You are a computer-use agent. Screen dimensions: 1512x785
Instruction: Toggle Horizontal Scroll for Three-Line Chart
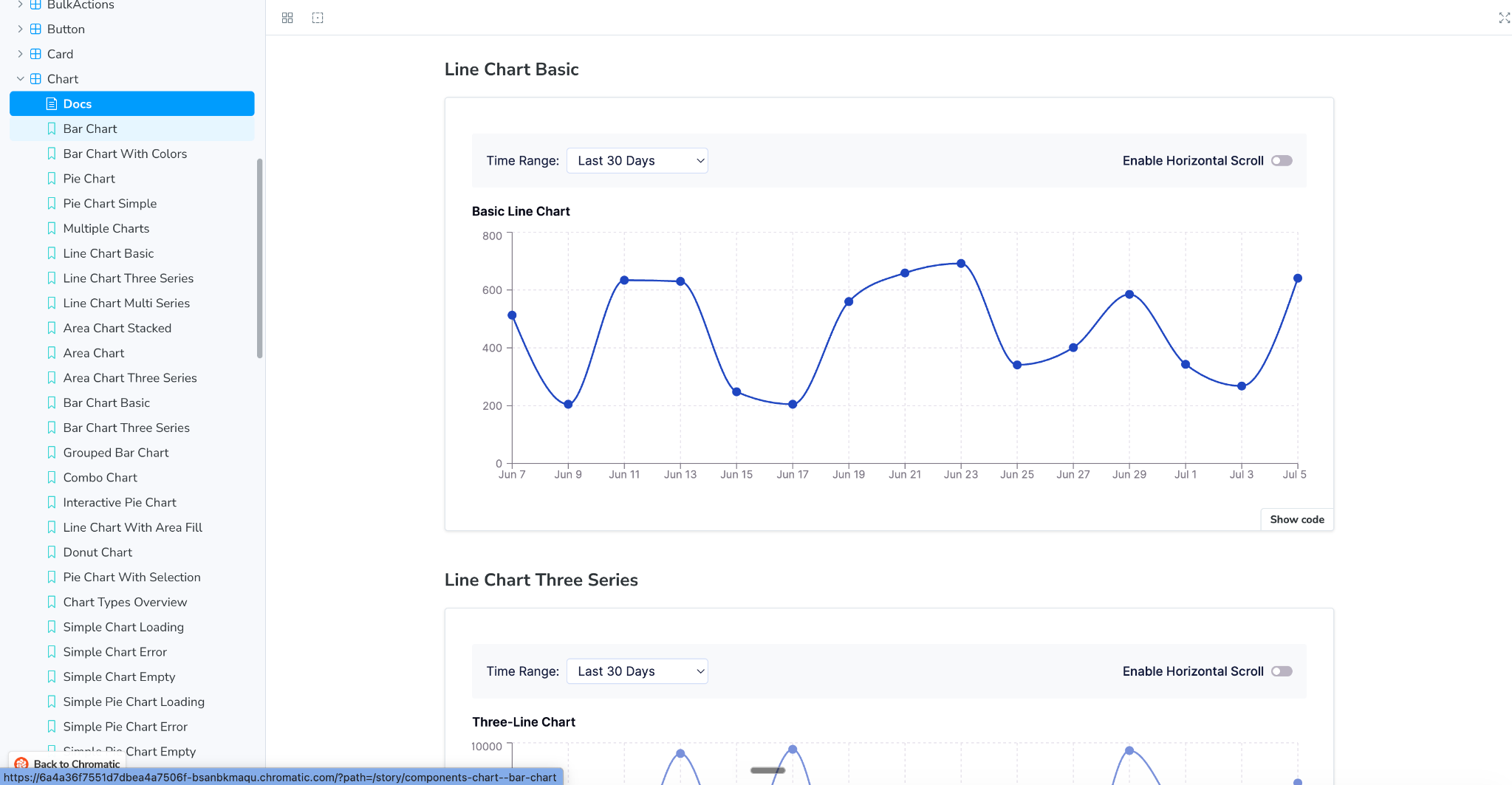1282,671
